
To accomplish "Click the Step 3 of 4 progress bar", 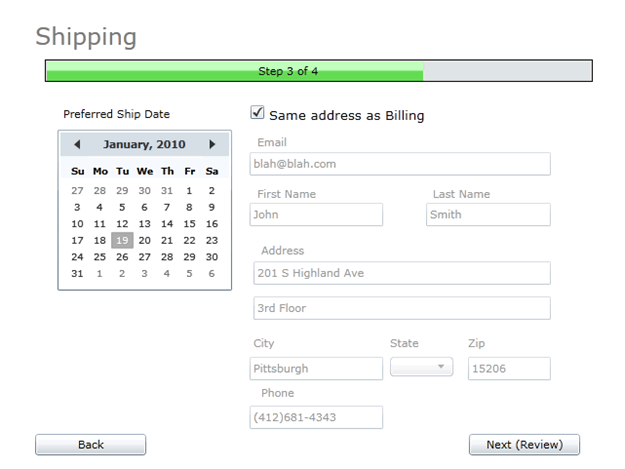I will pyautogui.click(x=318, y=71).
